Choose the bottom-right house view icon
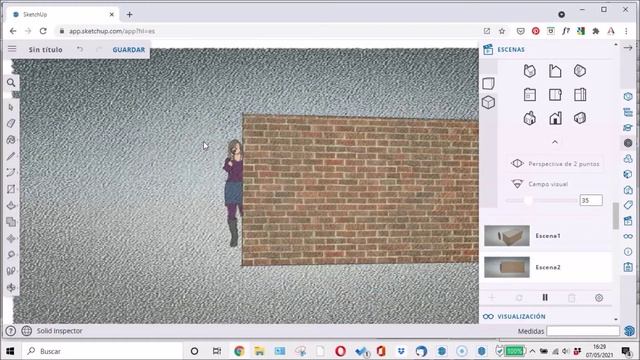The height and width of the screenshot is (360, 640). pyautogui.click(x=580, y=118)
